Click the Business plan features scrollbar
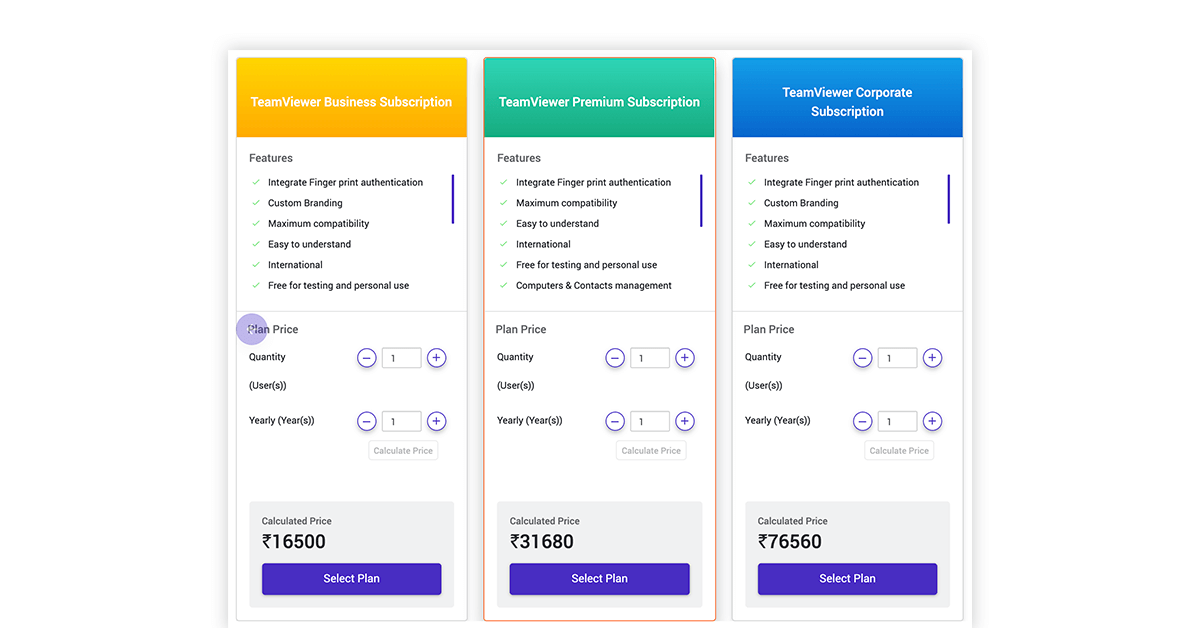This screenshot has height=628, width=1200. 453,199
